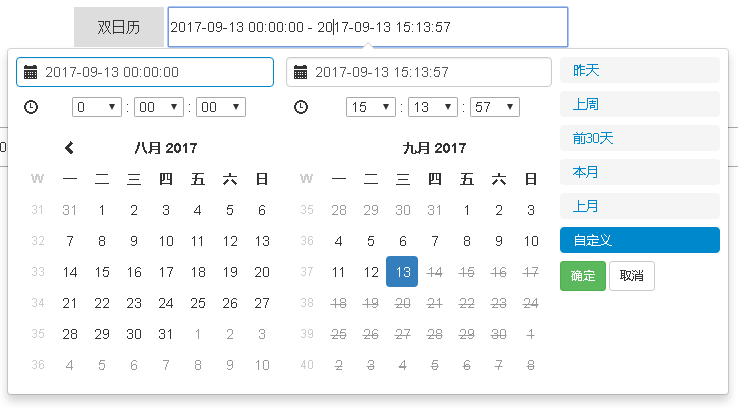This screenshot has height=410, width=738.
Task: Click the clock icon for end time
Action: tap(301, 107)
